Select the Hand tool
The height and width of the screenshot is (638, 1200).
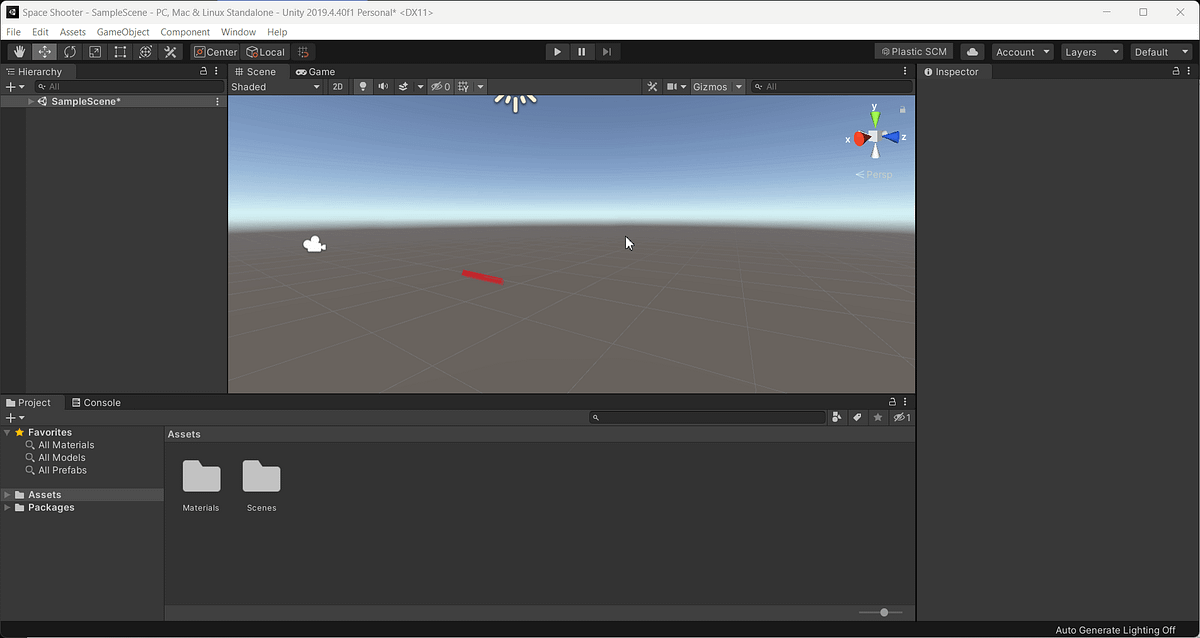tap(18, 51)
